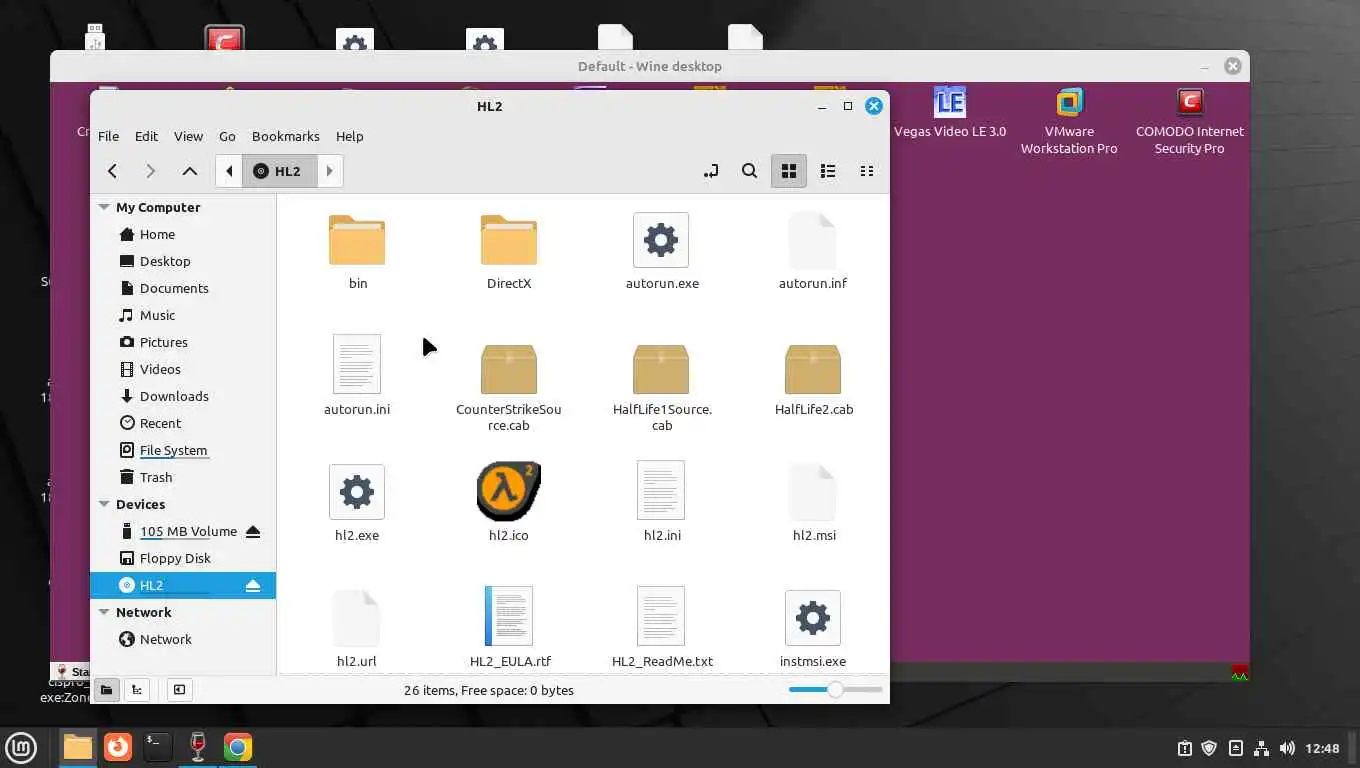This screenshot has height=768, width=1360.
Task: Open COMODO Internet Security Pro icon
Action: click(x=1189, y=121)
